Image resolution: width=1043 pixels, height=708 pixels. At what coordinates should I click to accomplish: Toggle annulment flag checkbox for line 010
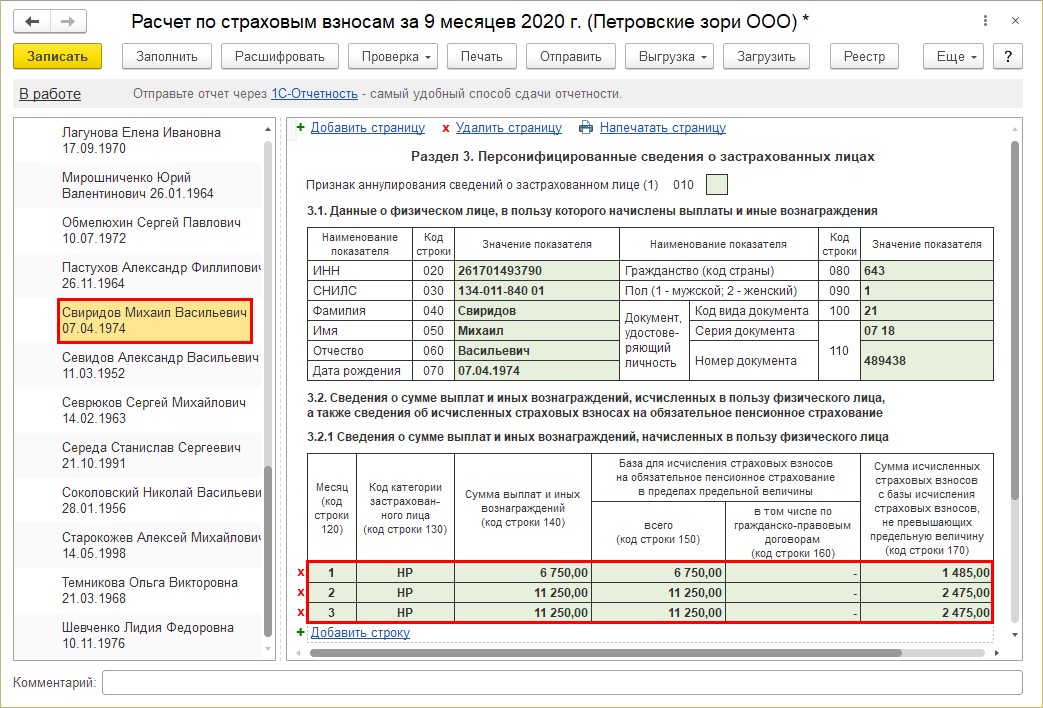click(x=716, y=184)
